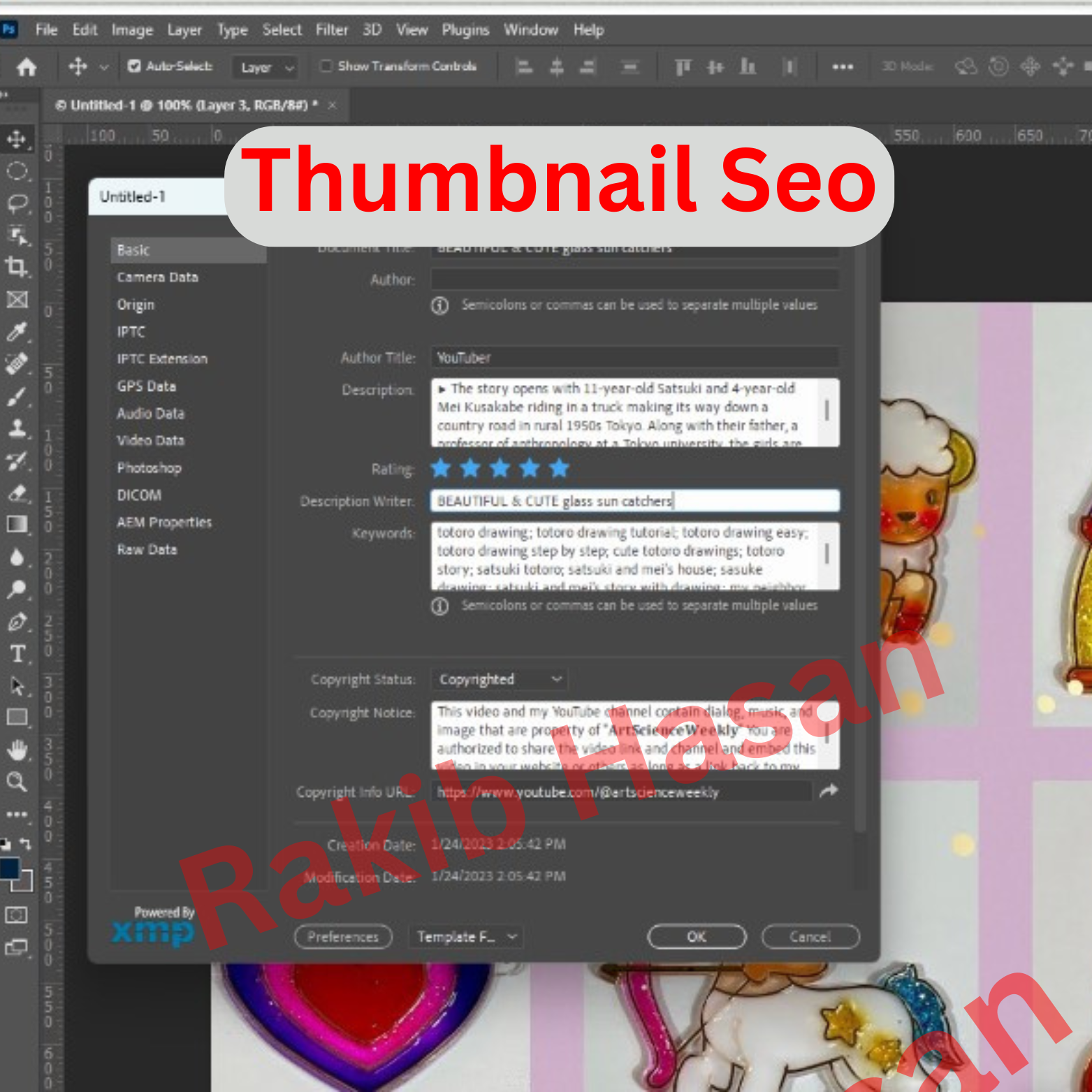This screenshot has width=1092, height=1092.
Task: Select IPTC Extension category
Action: [162, 359]
